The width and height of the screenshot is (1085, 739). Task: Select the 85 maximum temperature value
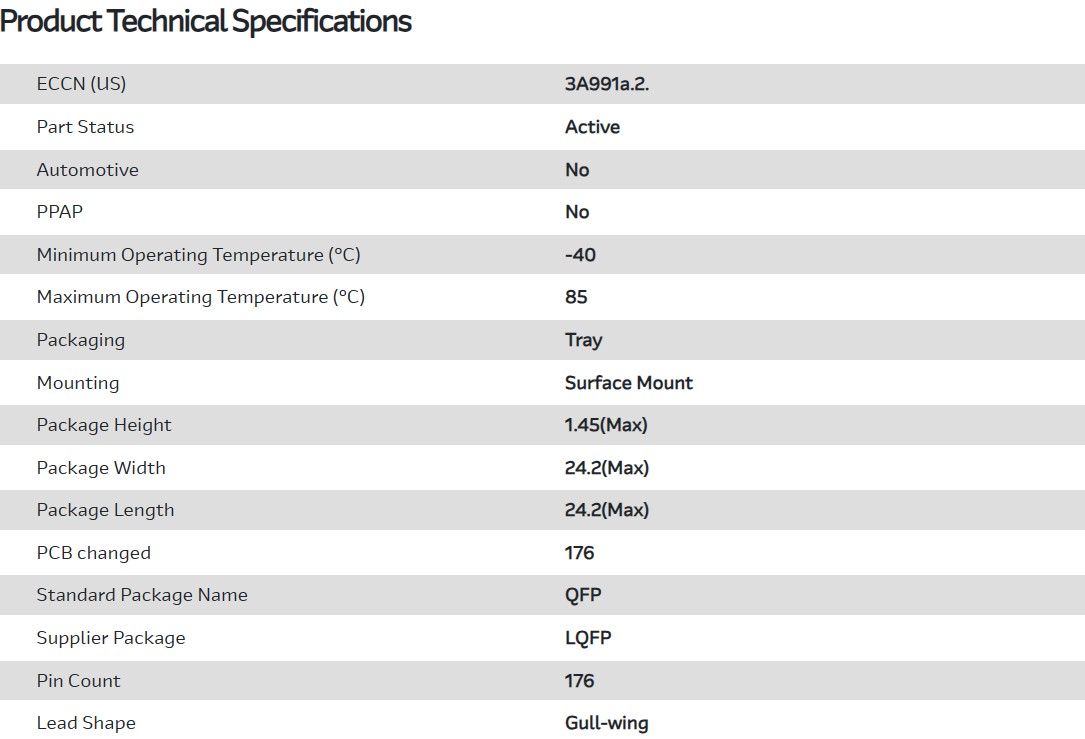[x=576, y=297]
